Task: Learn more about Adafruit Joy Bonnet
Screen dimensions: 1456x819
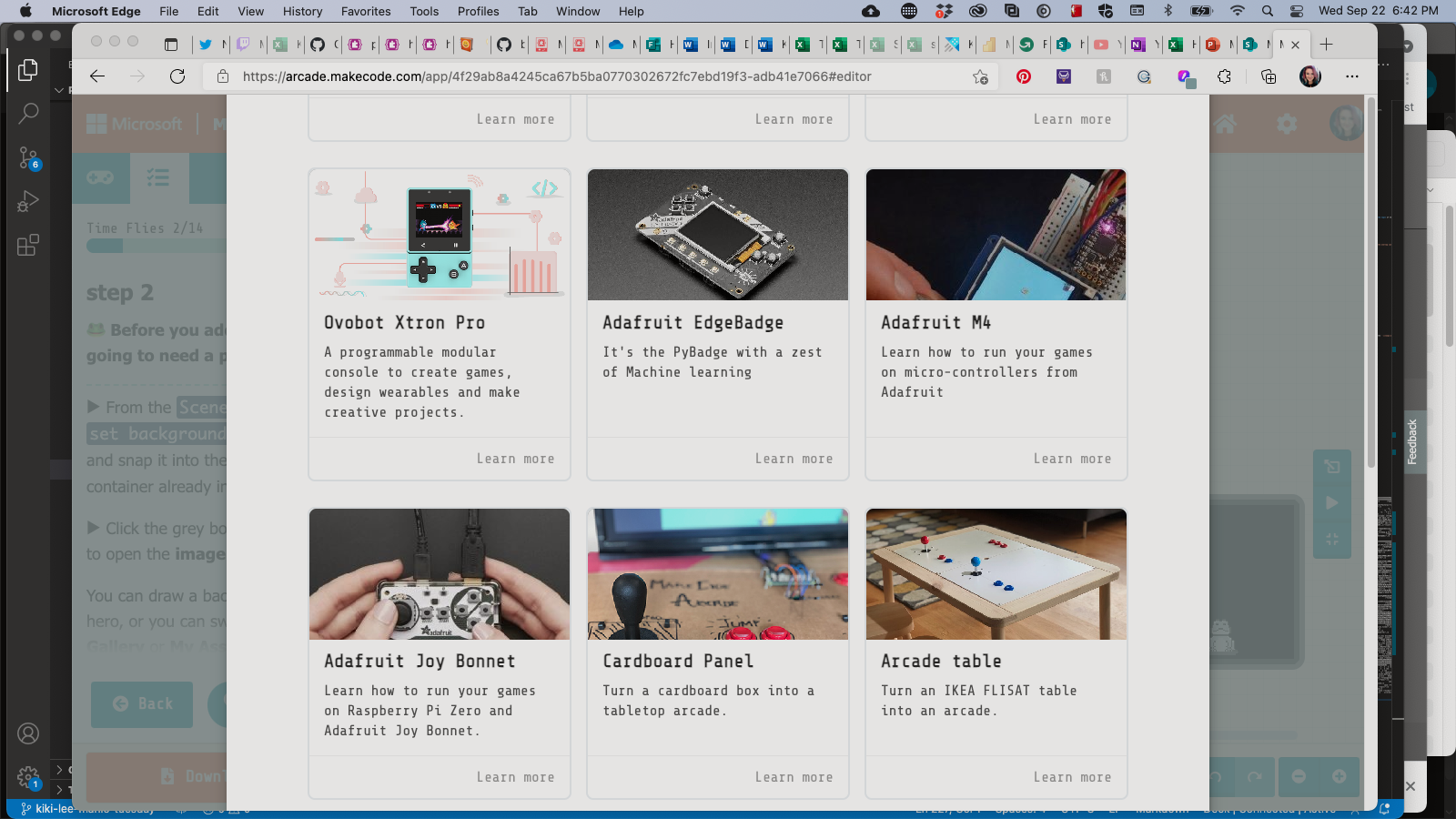Action: [515, 777]
